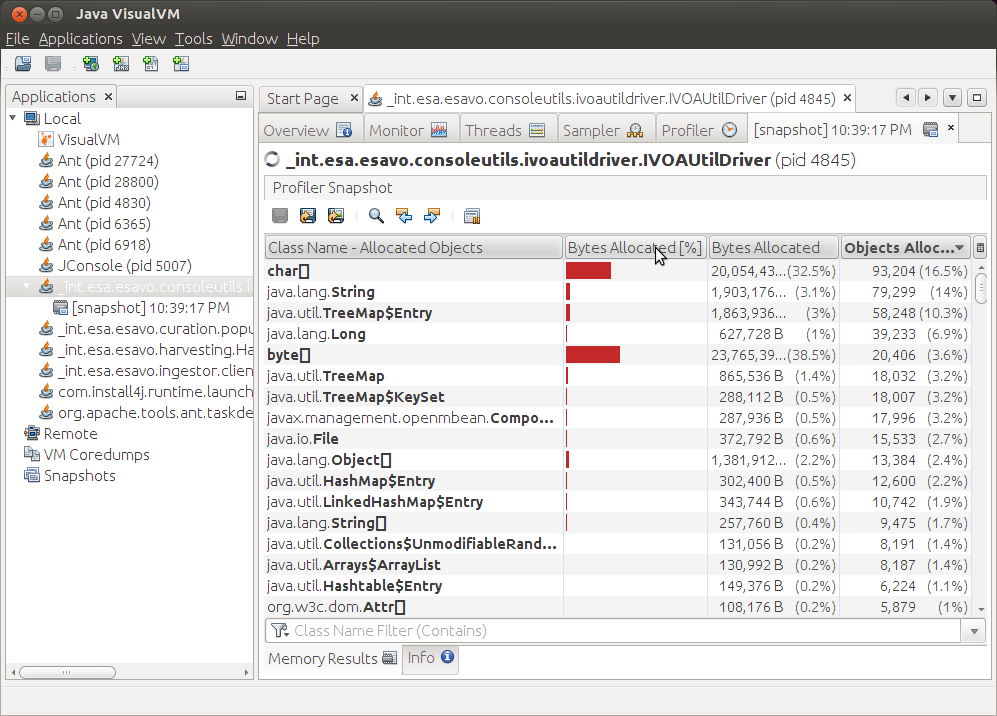Collapse the Local tree node

point(13,118)
